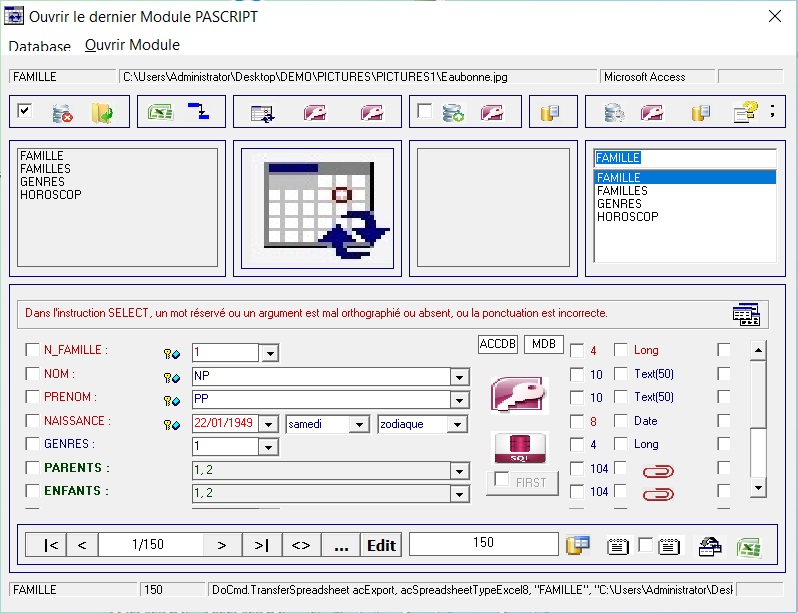Viewport: 798px width, 613px height.
Task: Tick the toolbar checkbox beside the add database icon
Action: coord(424,110)
